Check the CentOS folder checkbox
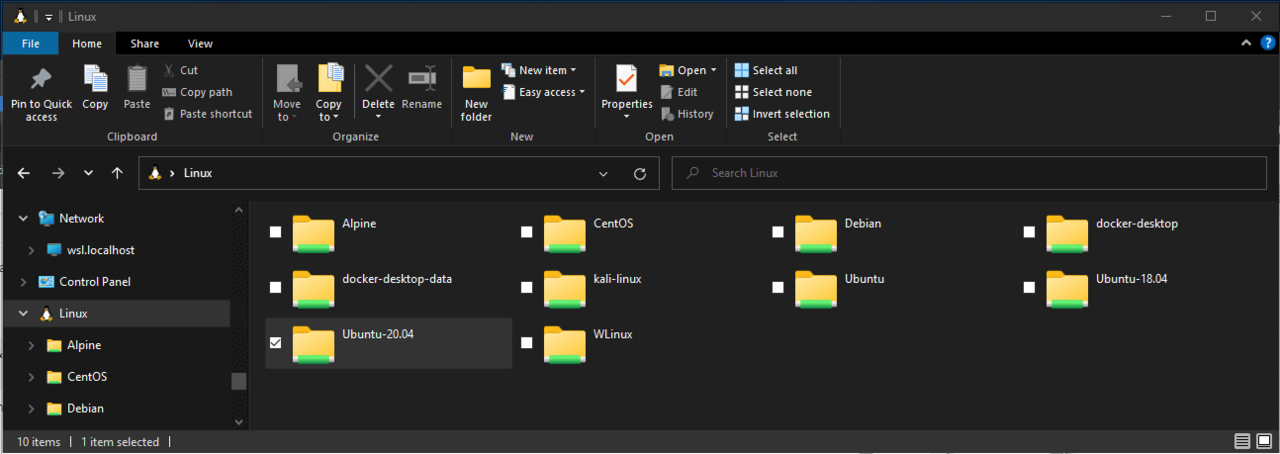The image size is (1280, 454). coord(526,232)
